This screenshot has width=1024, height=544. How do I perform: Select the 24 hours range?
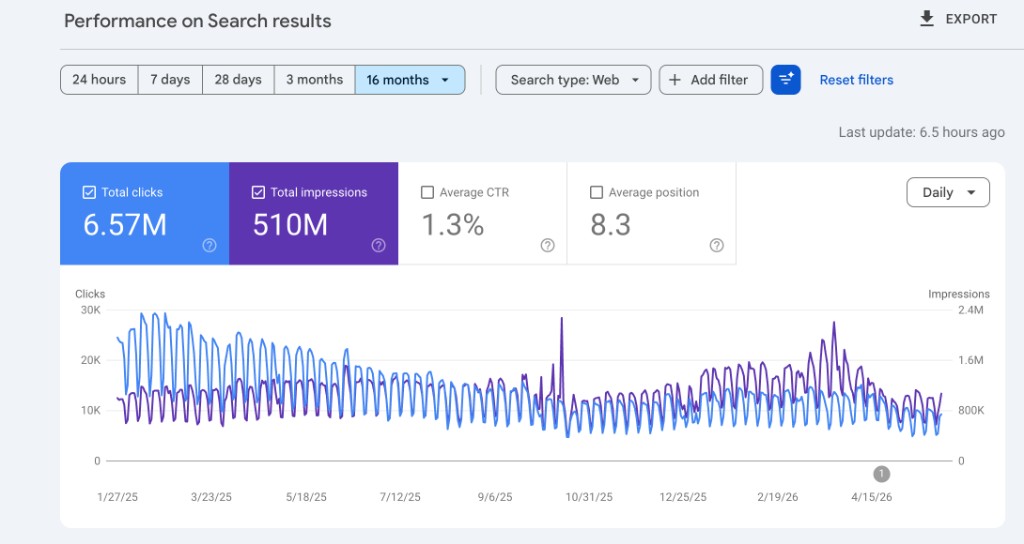[x=99, y=80]
